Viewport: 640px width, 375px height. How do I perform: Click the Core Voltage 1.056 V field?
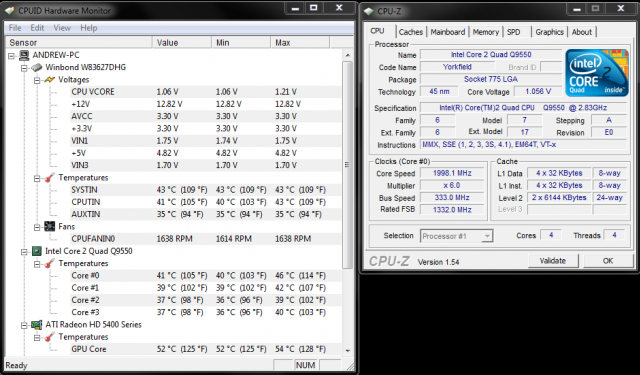[x=538, y=91]
